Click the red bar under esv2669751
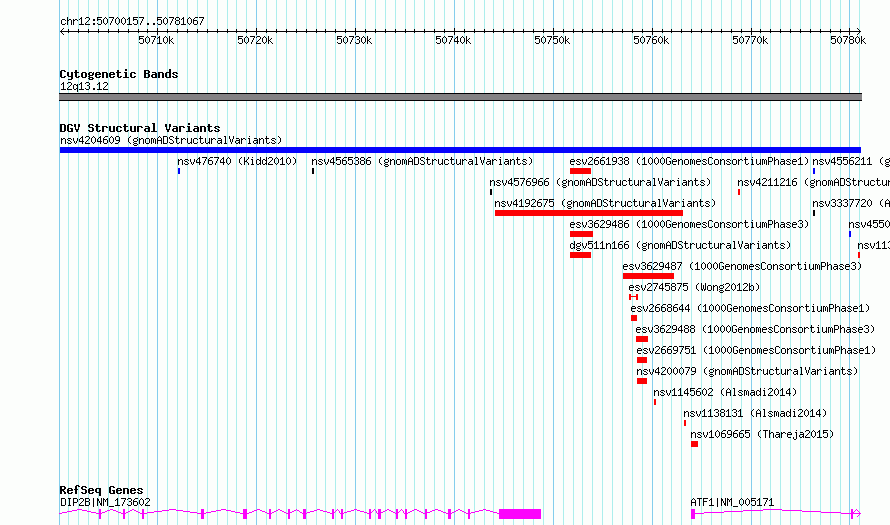The height and width of the screenshot is (525, 890). click(x=642, y=360)
